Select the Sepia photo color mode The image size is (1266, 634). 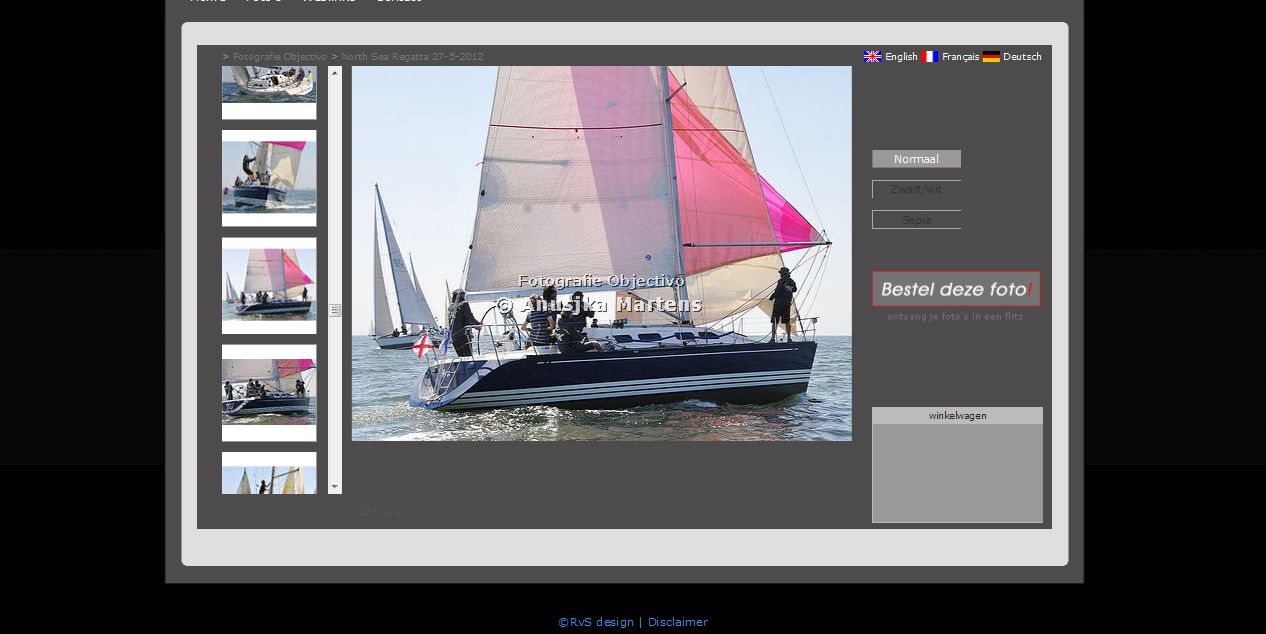(916, 220)
